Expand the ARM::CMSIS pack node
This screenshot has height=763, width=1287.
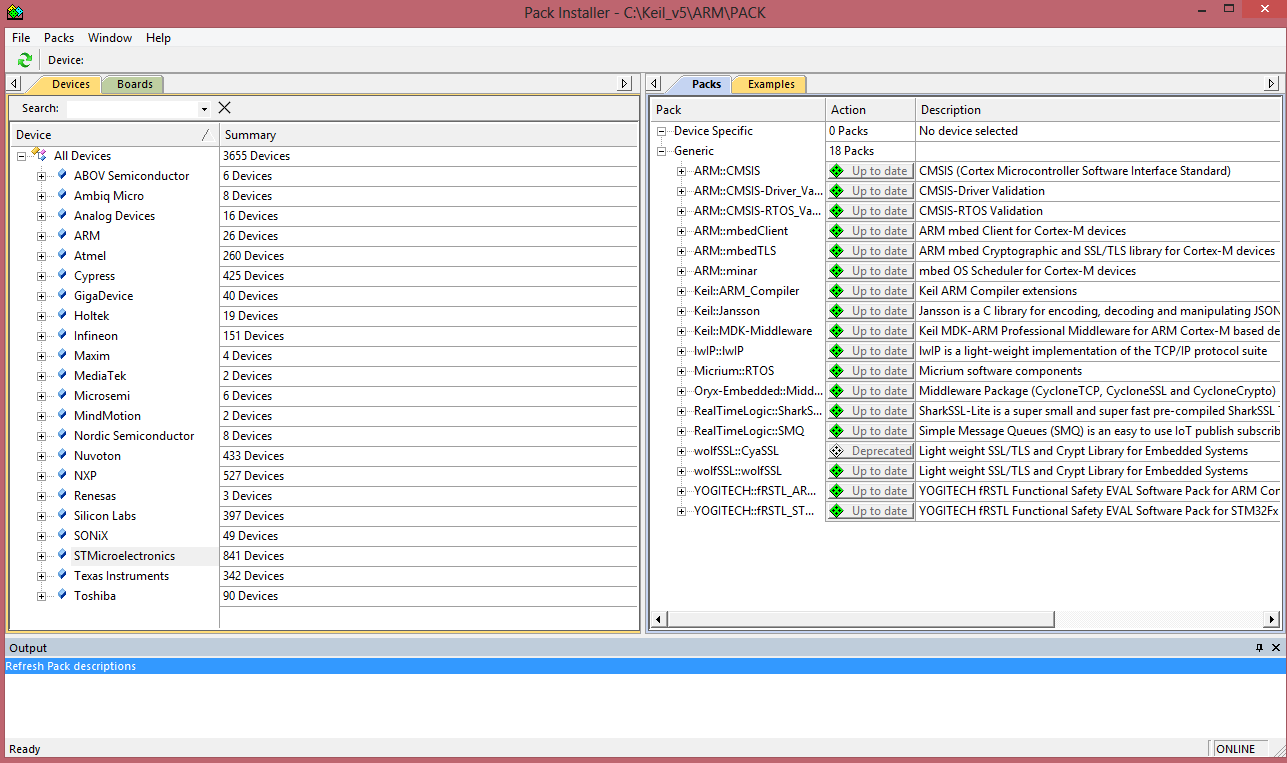click(682, 171)
